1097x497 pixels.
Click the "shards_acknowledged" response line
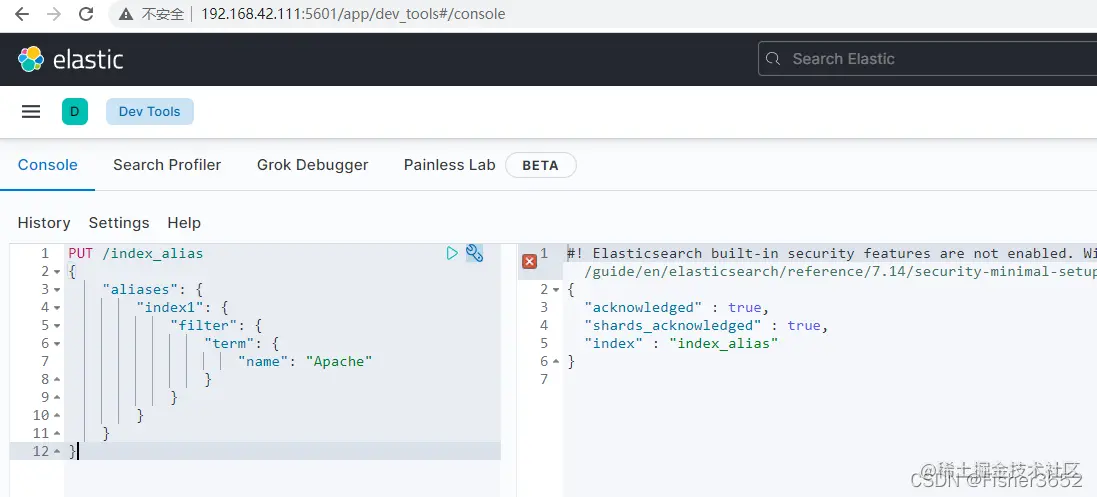point(707,326)
